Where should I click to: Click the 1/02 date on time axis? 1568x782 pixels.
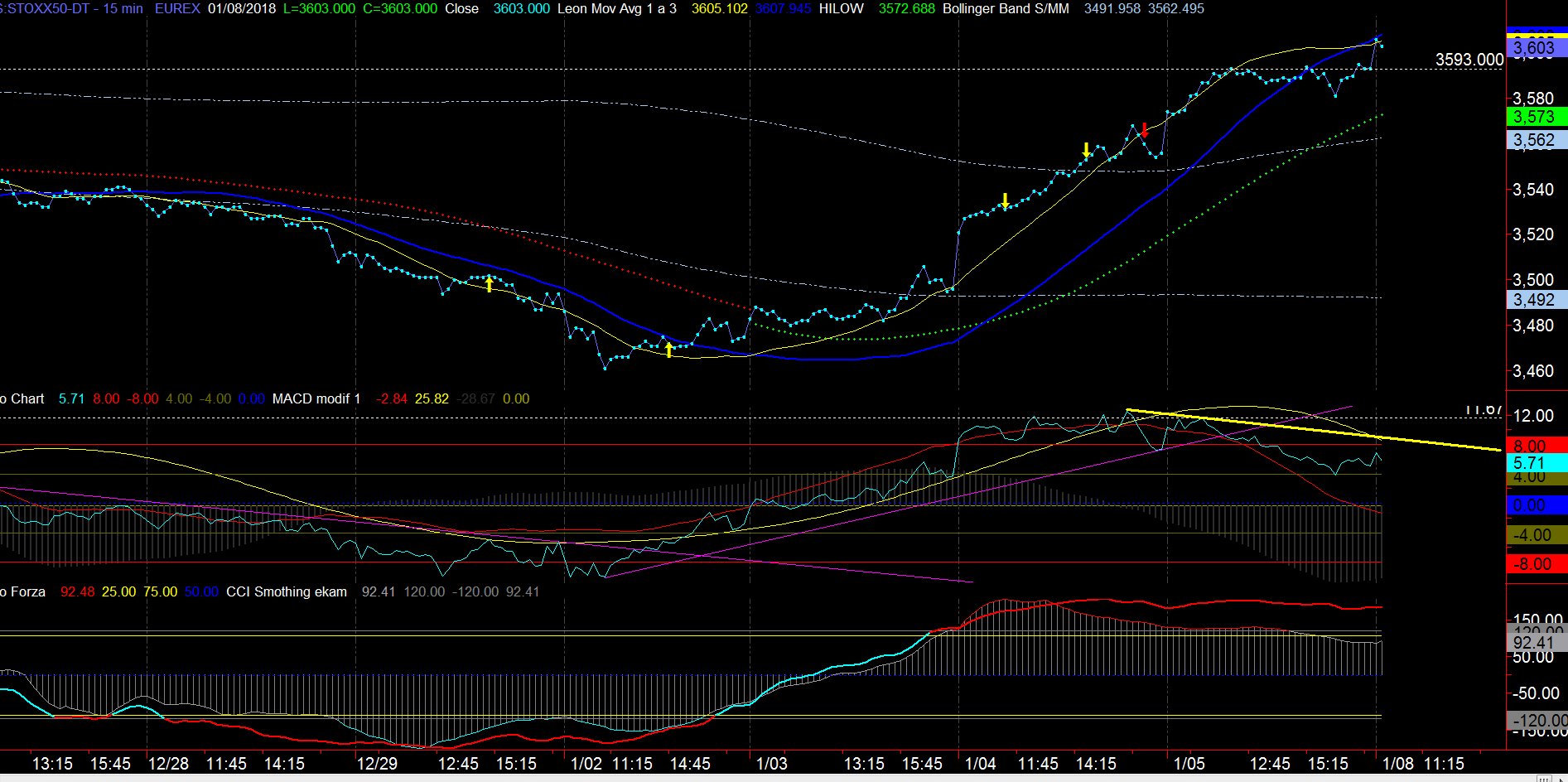coord(586,764)
